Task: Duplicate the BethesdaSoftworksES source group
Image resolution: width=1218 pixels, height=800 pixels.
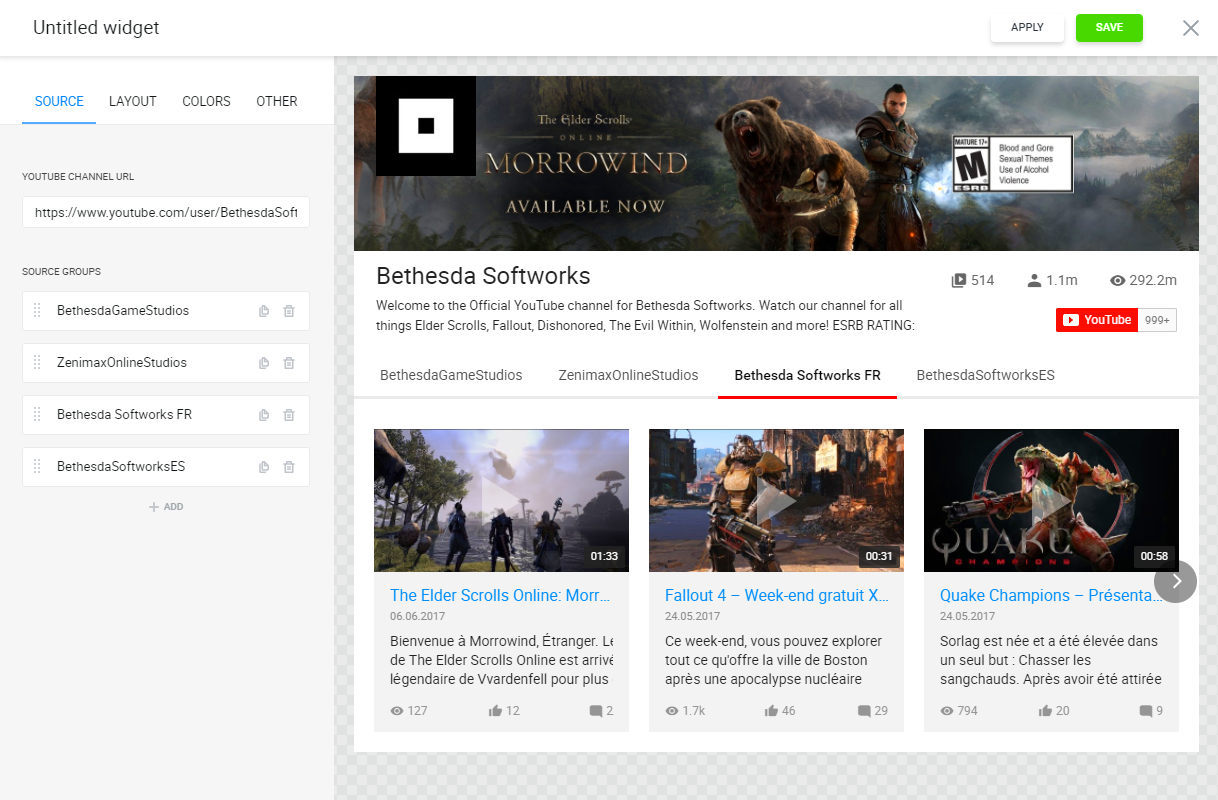Action: point(264,467)
